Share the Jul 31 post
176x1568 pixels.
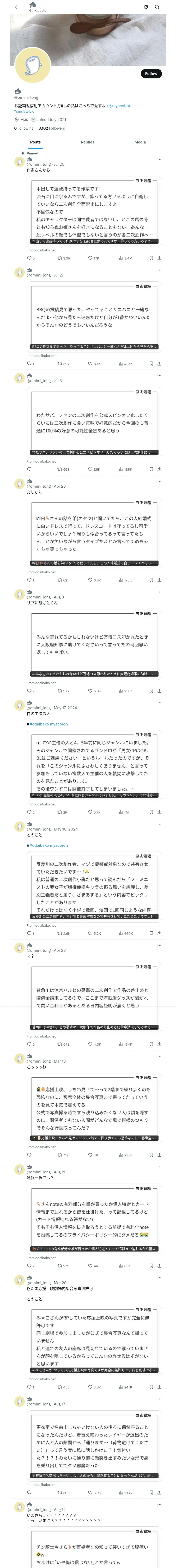point(159,469)
